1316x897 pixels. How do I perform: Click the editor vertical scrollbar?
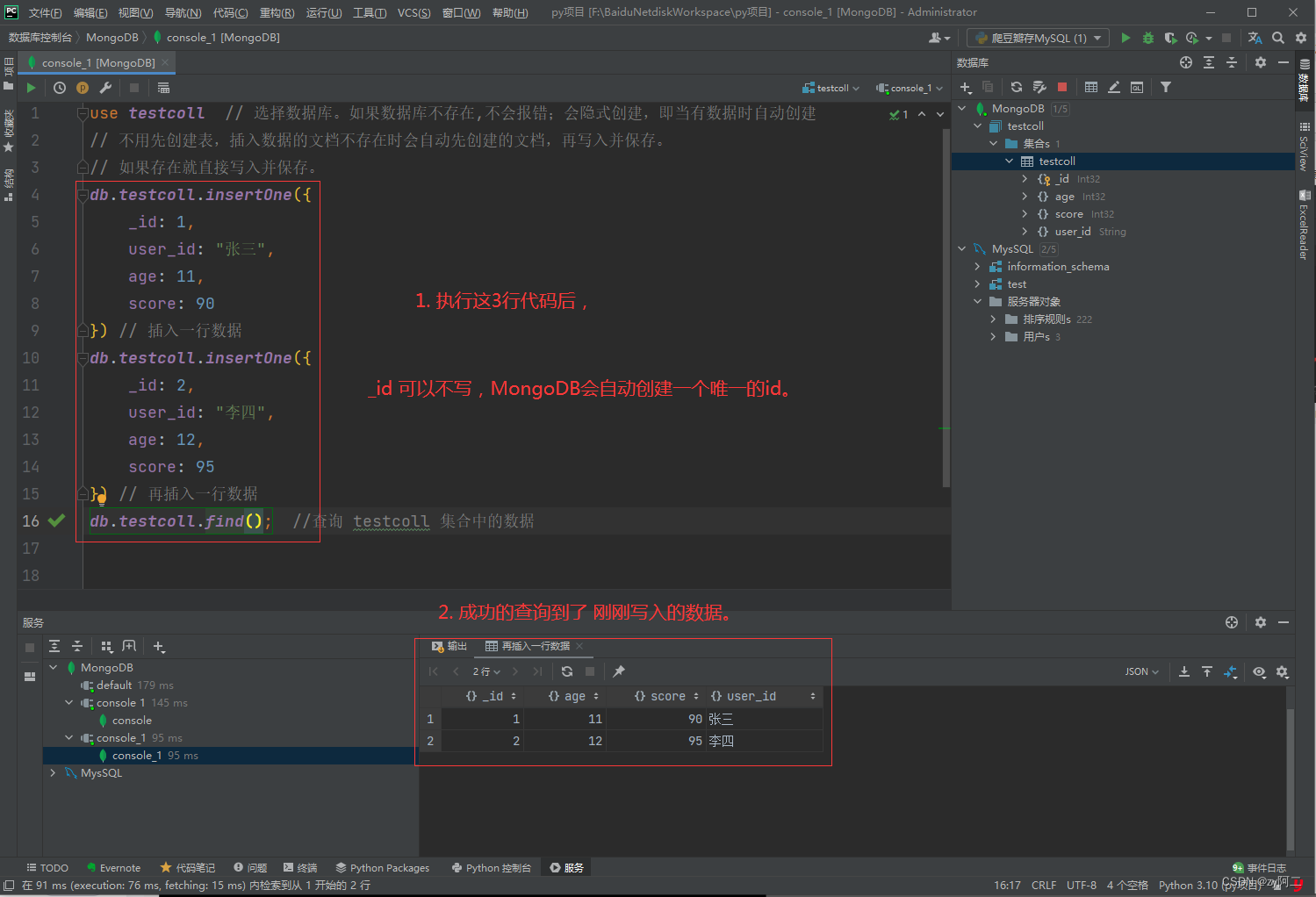pyautogui.click(x=946, y=307)
